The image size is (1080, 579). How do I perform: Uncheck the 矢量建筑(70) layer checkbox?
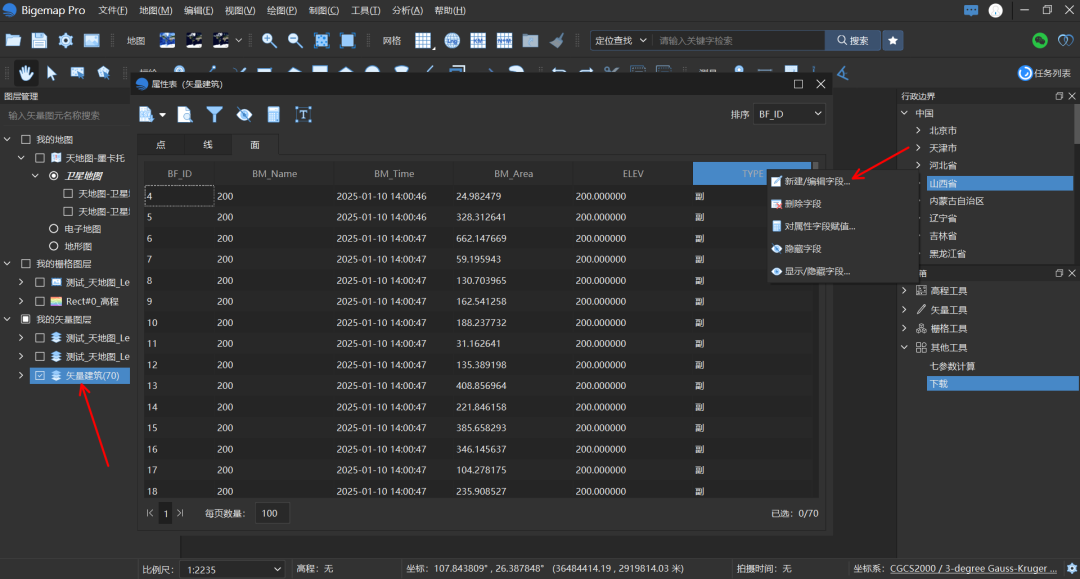coord(40,375)
